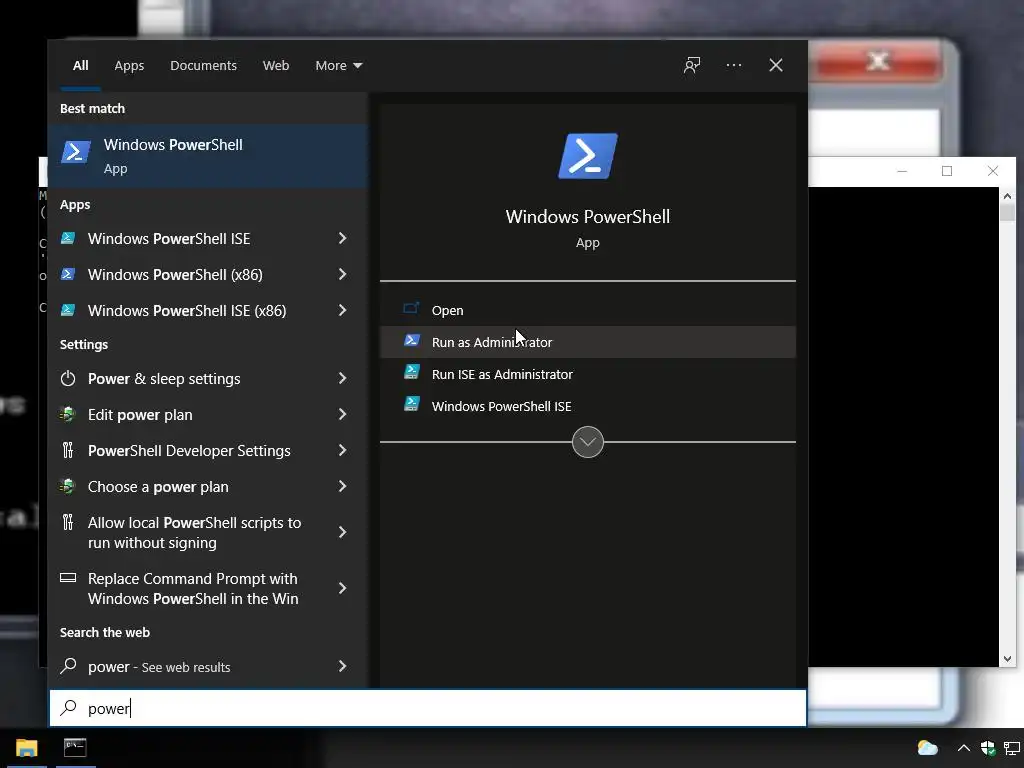Switch to the Documents search tab
The width and height of the screenshot is (1024, 768).
[203, 65]
